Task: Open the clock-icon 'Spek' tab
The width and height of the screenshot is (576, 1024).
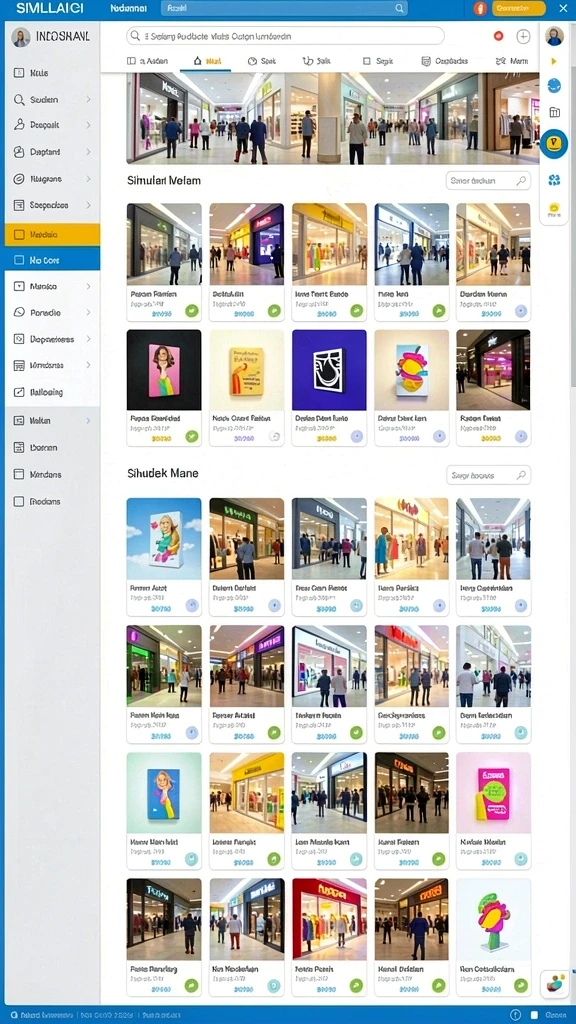Action: tap(262, 61)
